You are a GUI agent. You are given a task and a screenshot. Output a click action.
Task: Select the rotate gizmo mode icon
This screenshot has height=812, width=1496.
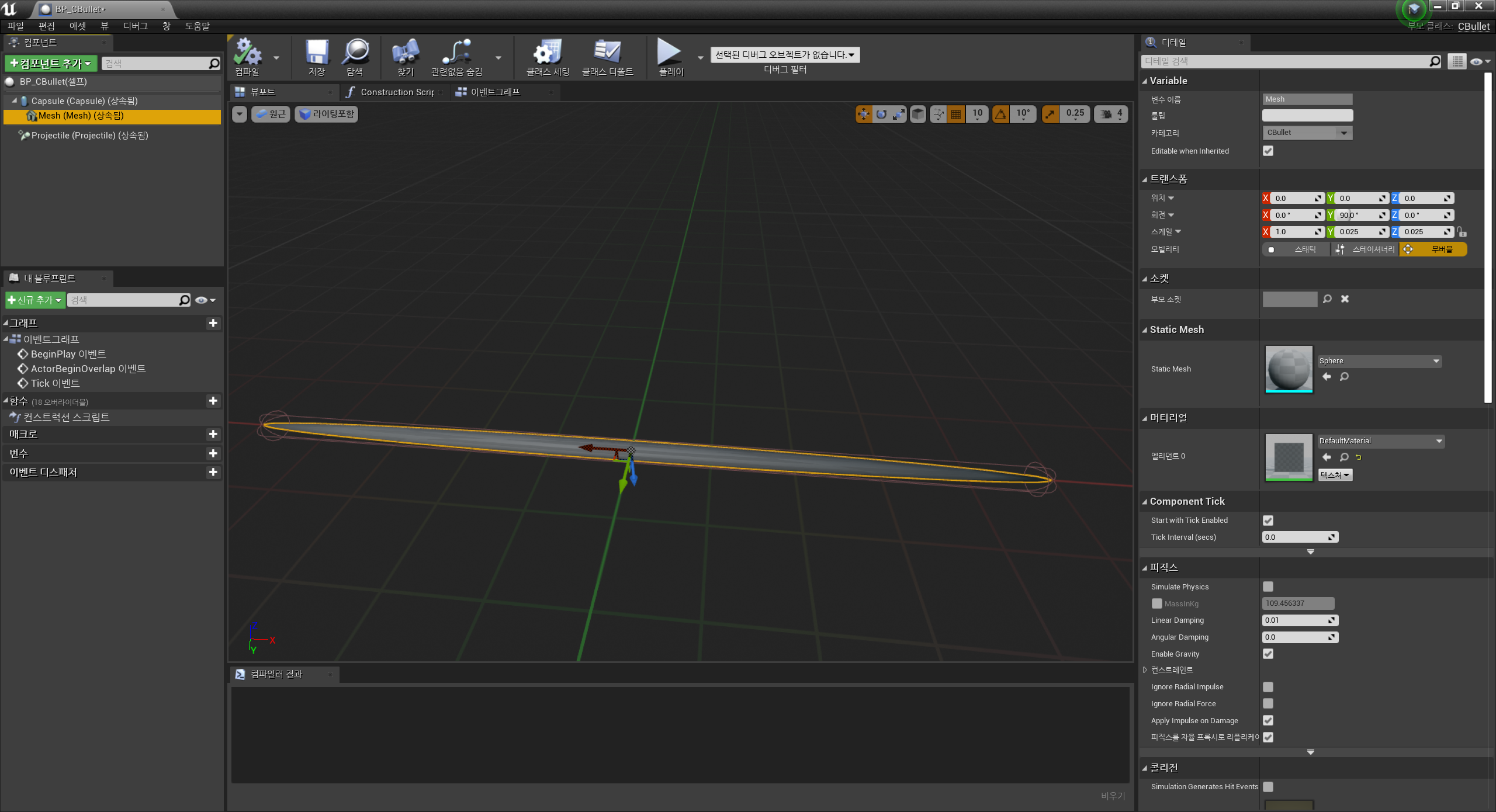(881, 114)
